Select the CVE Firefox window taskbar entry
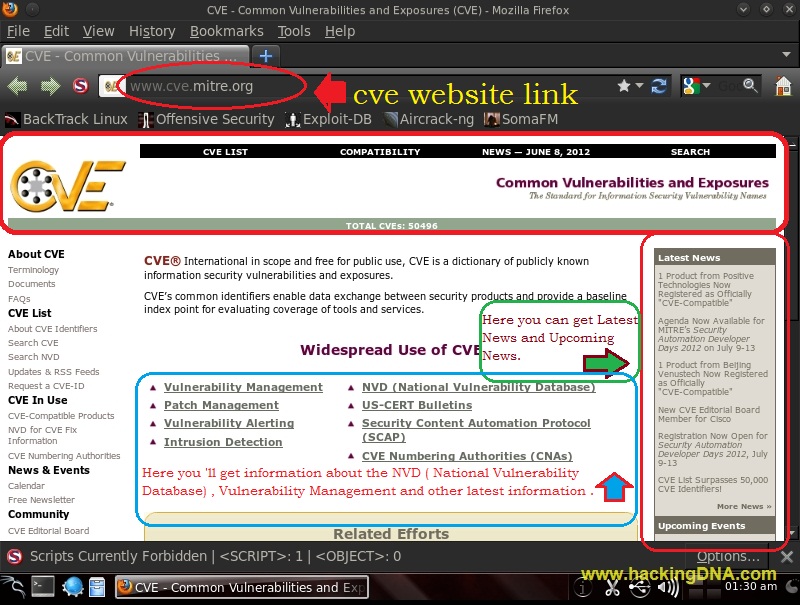This screenshot has width=800, height=605. [x=242, y=587]
